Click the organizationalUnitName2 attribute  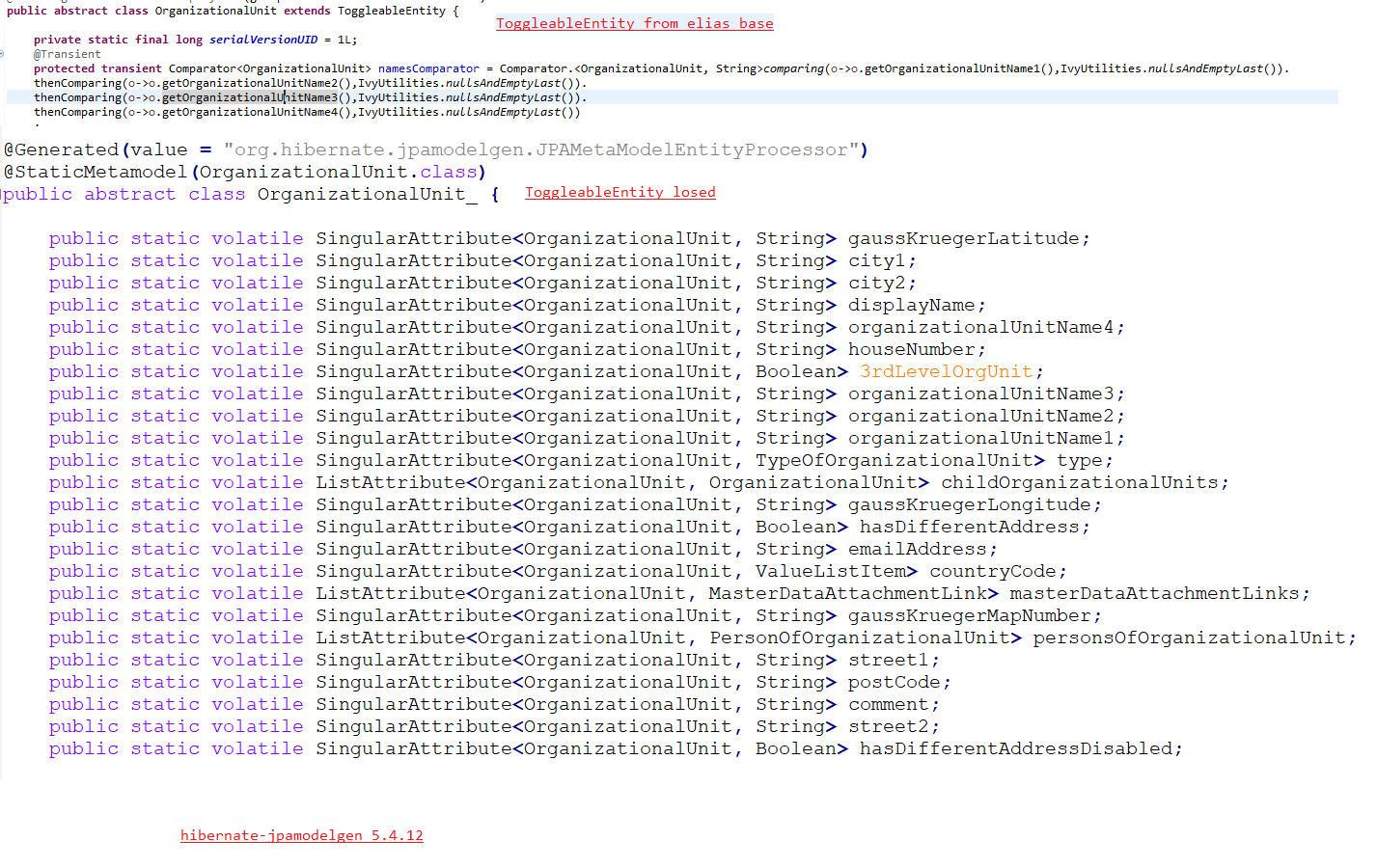point(980,416)
